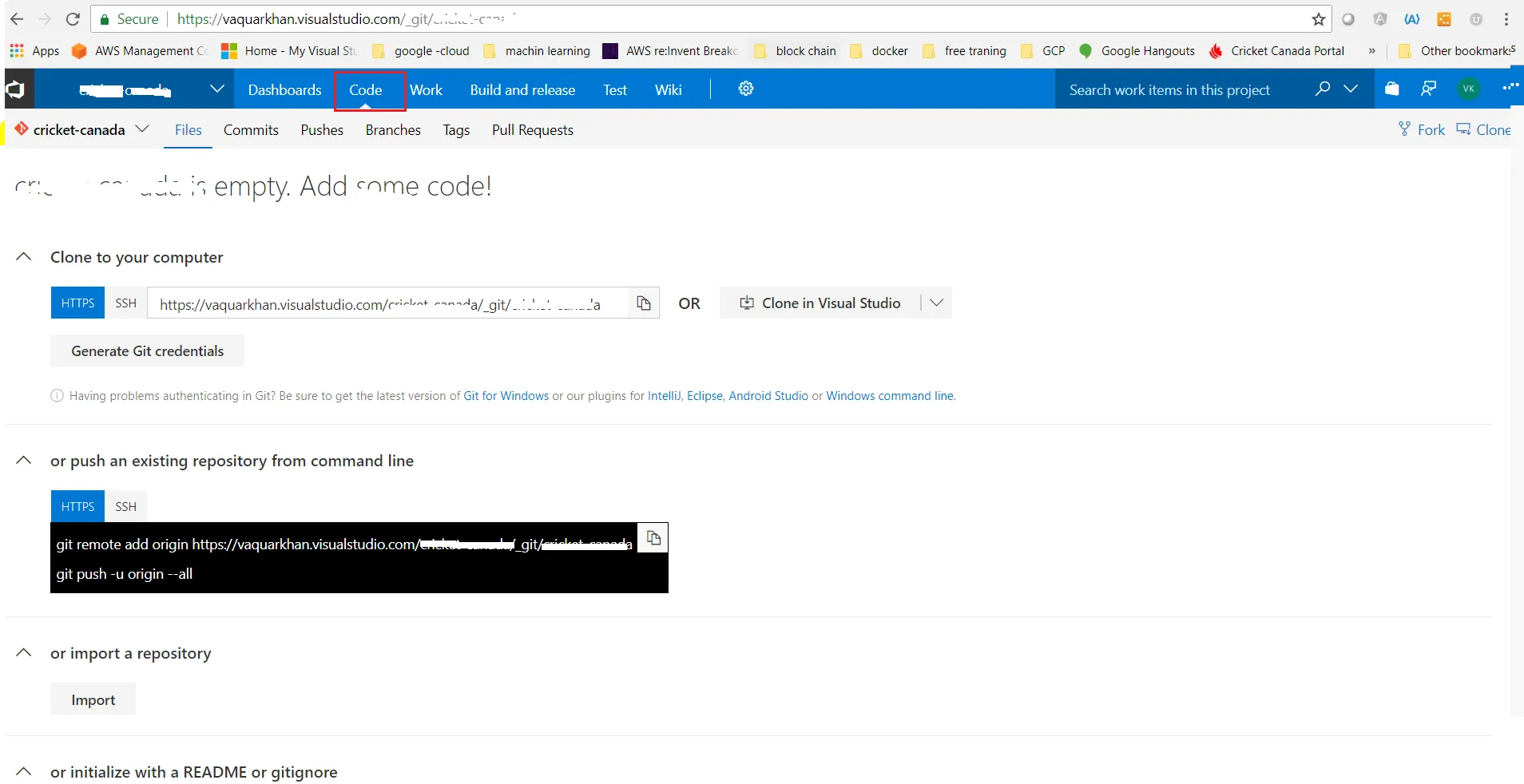Open the Other bookmarks folder
This screenshot has height=784, width=1524.
click(x=1456, y=51)
